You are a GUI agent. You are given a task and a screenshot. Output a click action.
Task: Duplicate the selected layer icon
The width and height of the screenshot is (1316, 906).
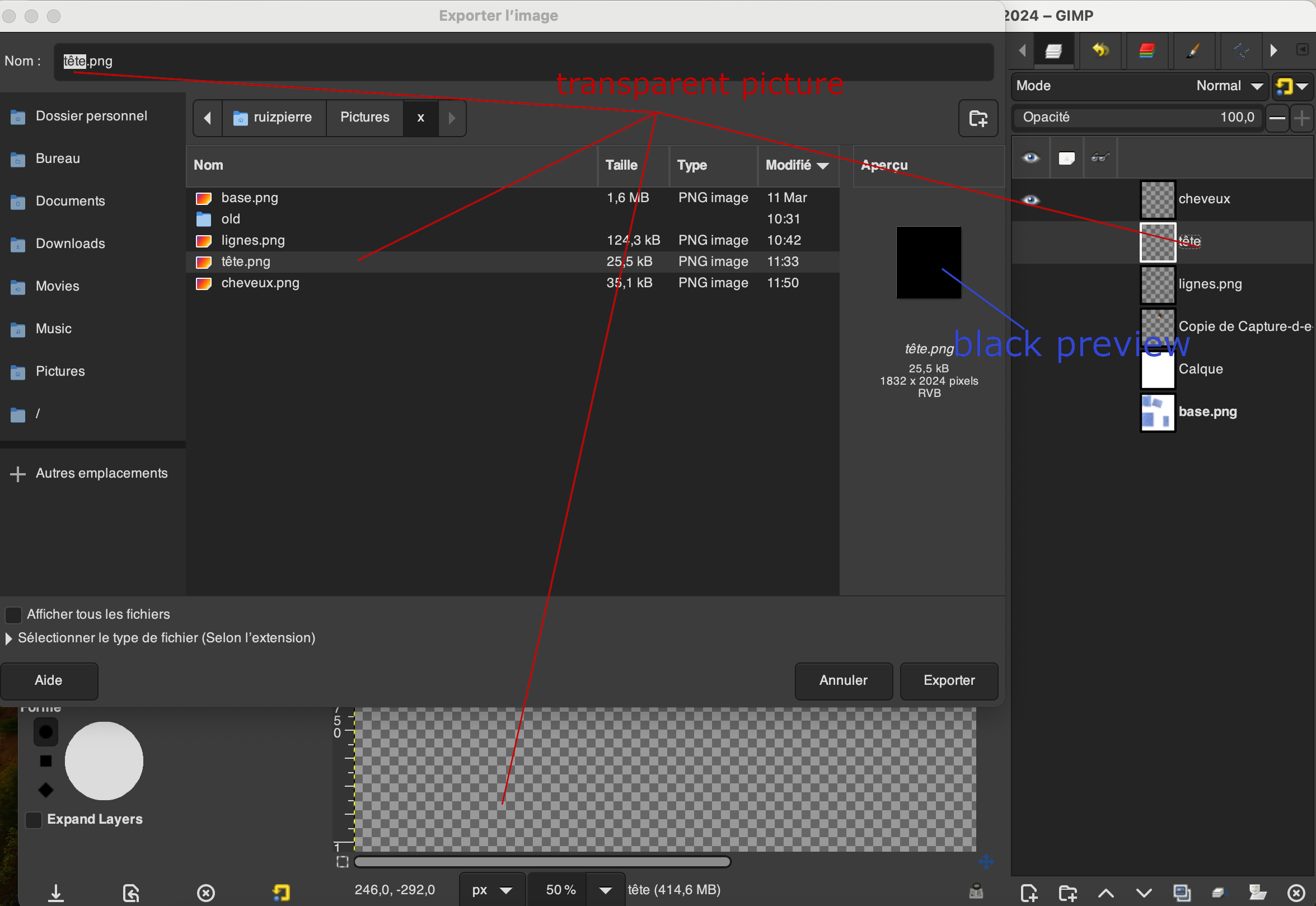coord(1182,893)
